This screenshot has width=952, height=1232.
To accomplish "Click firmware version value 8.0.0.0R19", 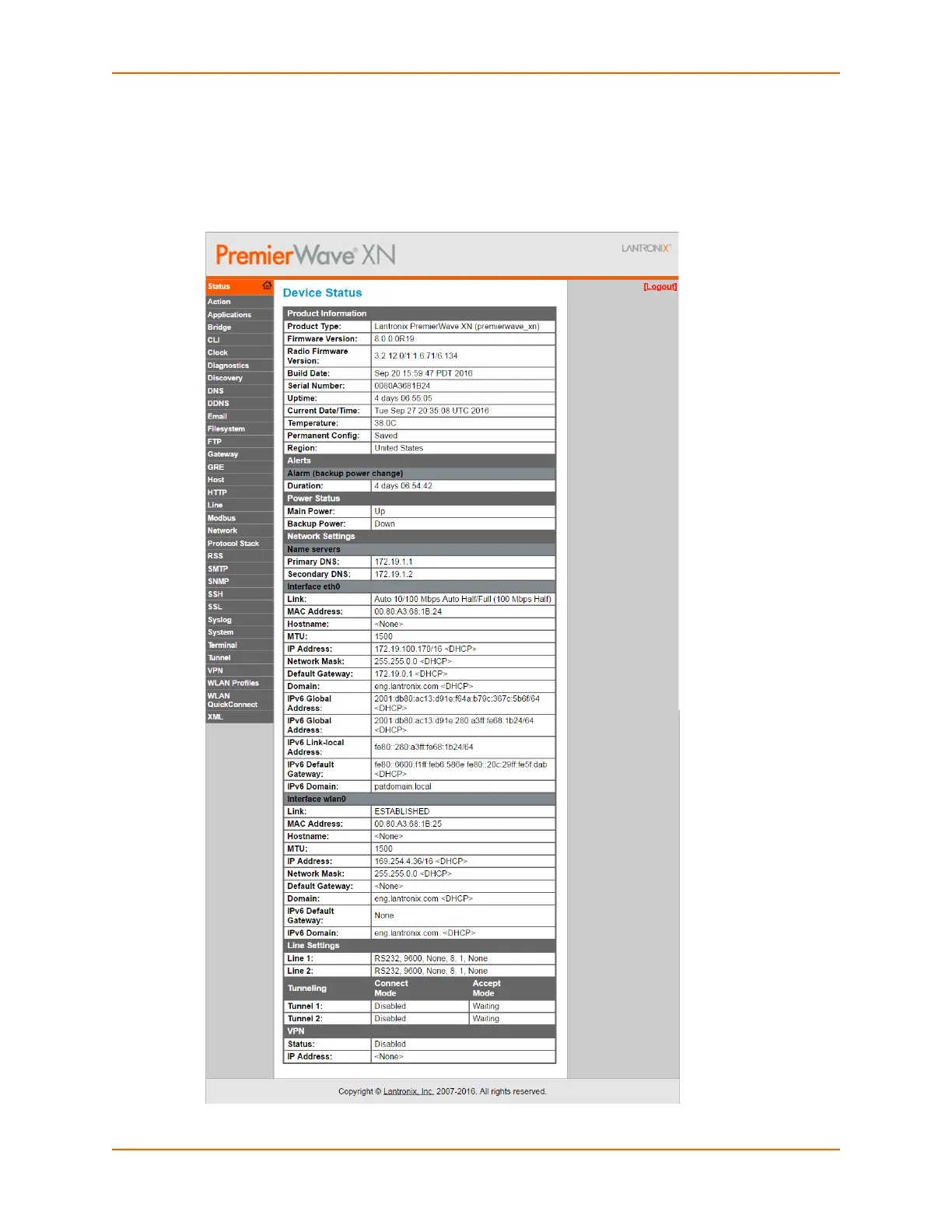I will (x=394, y=339).
